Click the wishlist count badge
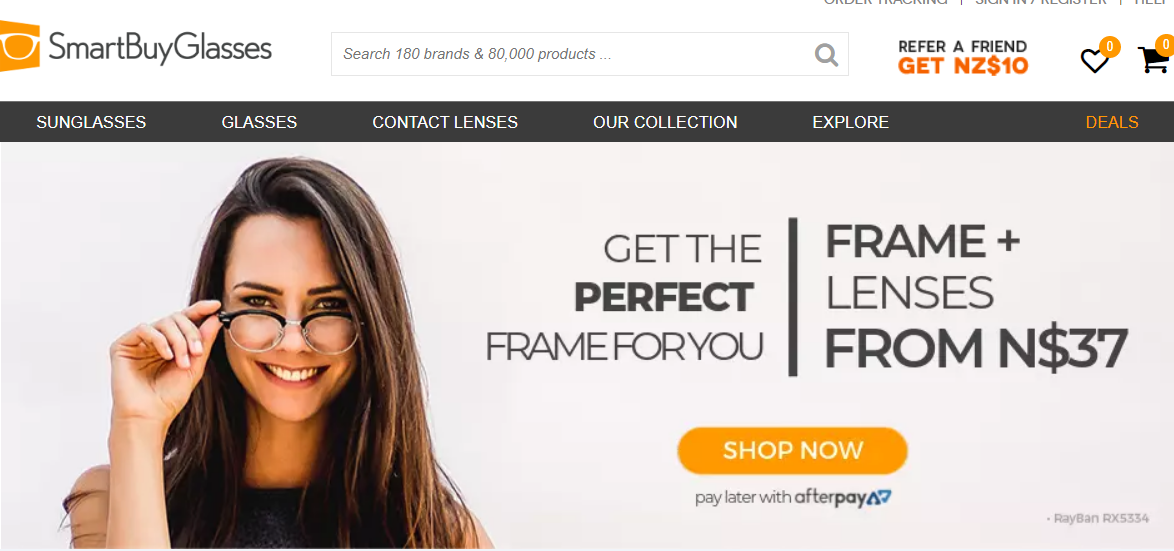 click(1110, 47)
